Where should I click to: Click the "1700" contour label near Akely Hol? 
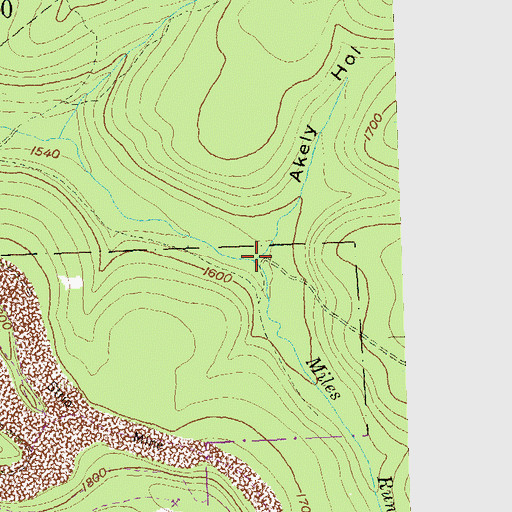click(373, 127)
